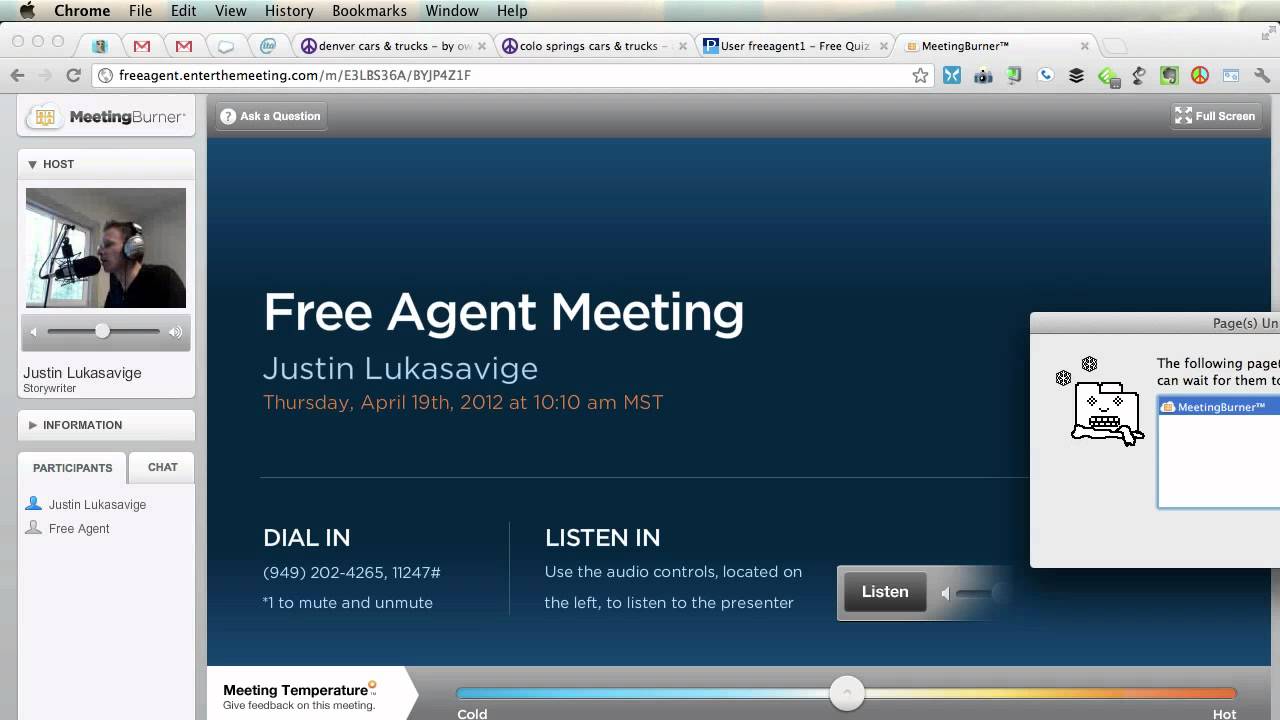Click the stacked layers extension icon
The width and height of the screenshot is (1280, 720).
point(1076,75)
